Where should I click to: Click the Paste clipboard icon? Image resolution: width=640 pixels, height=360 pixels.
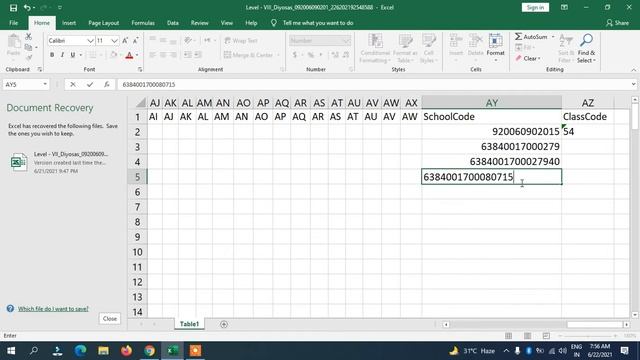click(x=13, y=41)
